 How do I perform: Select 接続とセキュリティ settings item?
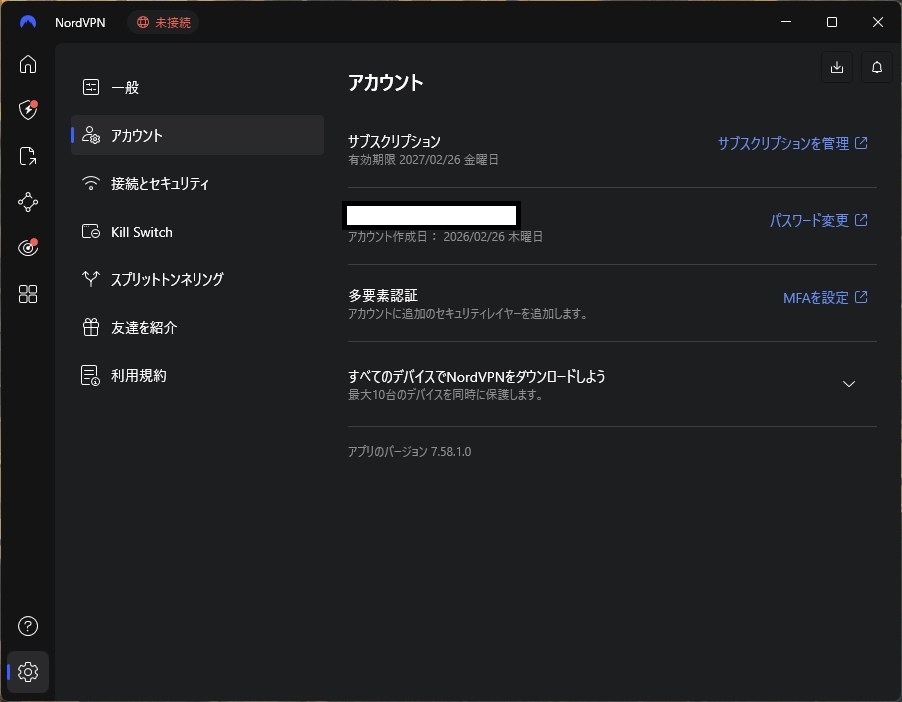(x=160, y=184)
